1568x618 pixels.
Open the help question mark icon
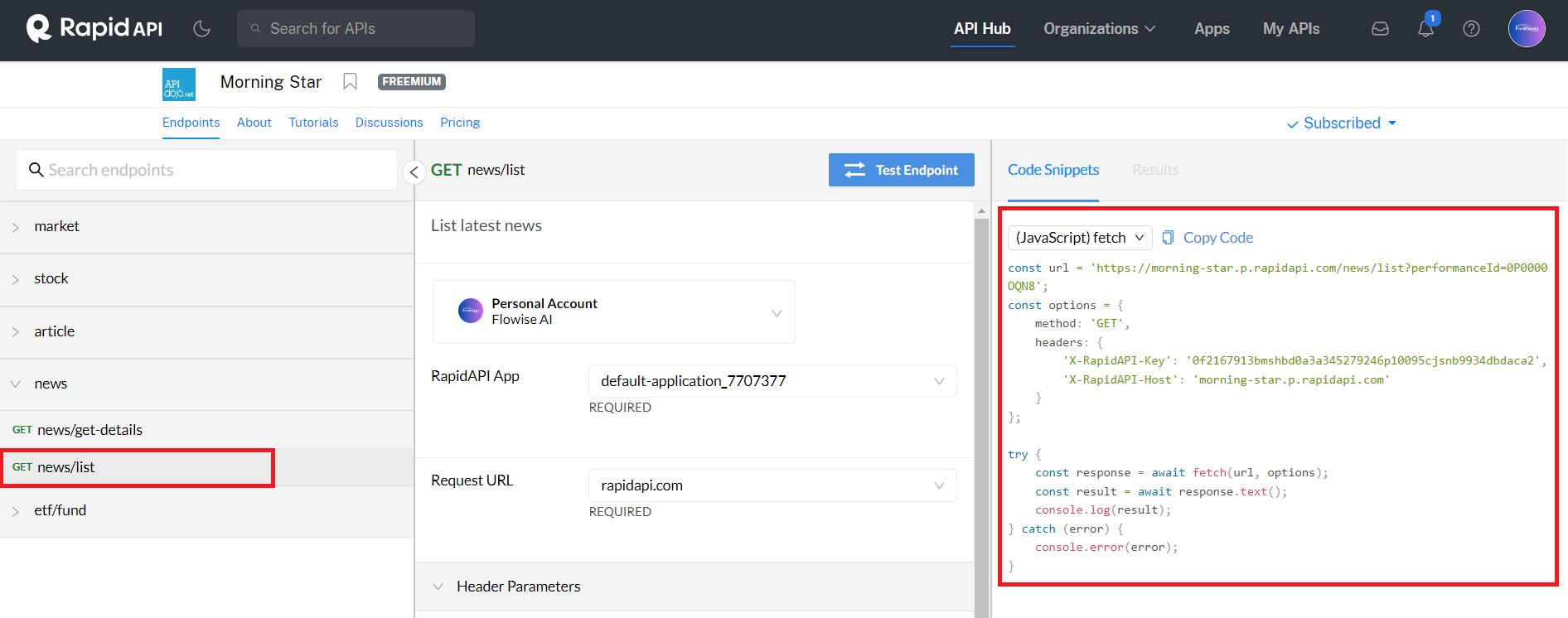[x=1471, y=29]
